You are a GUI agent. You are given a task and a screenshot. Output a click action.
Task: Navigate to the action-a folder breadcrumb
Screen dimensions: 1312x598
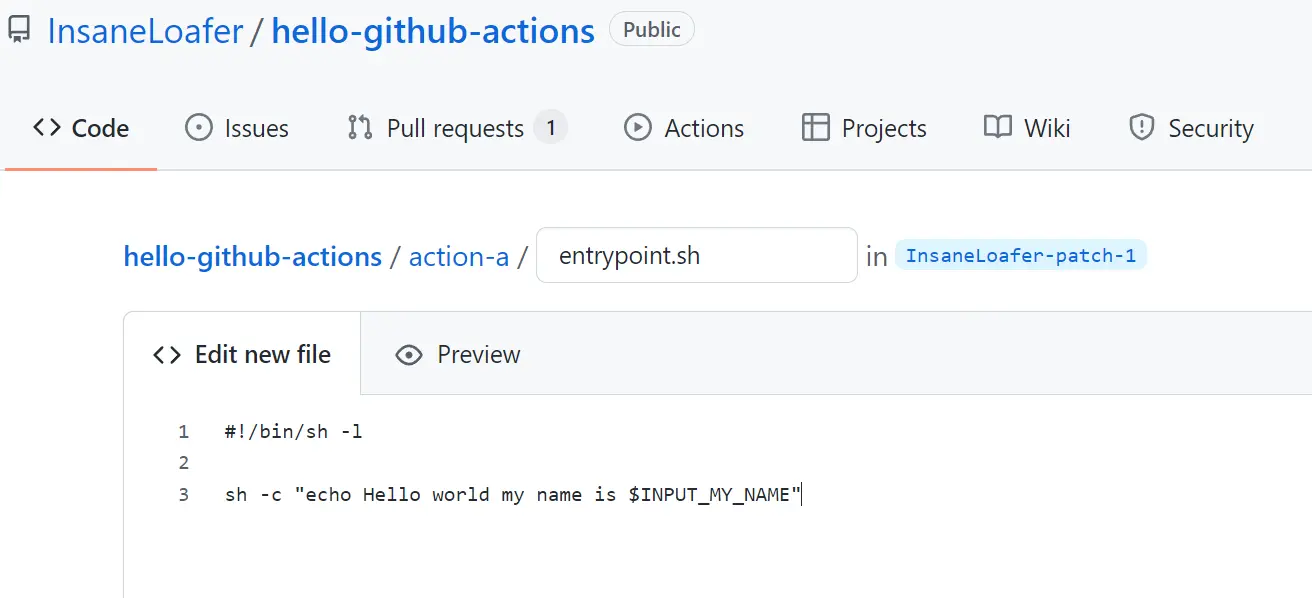click(458, 256)
